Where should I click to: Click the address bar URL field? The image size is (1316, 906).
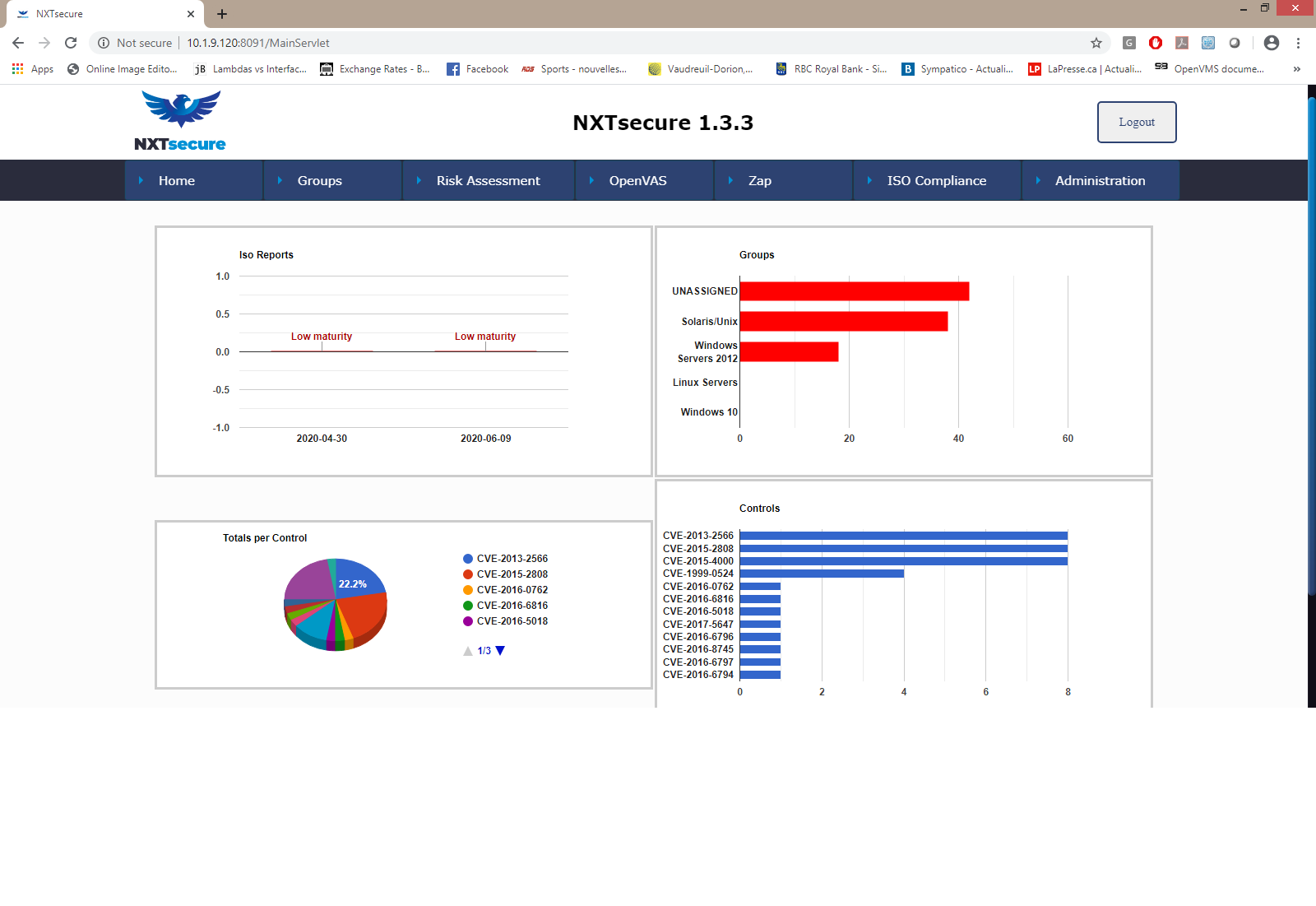click(576, 43)
